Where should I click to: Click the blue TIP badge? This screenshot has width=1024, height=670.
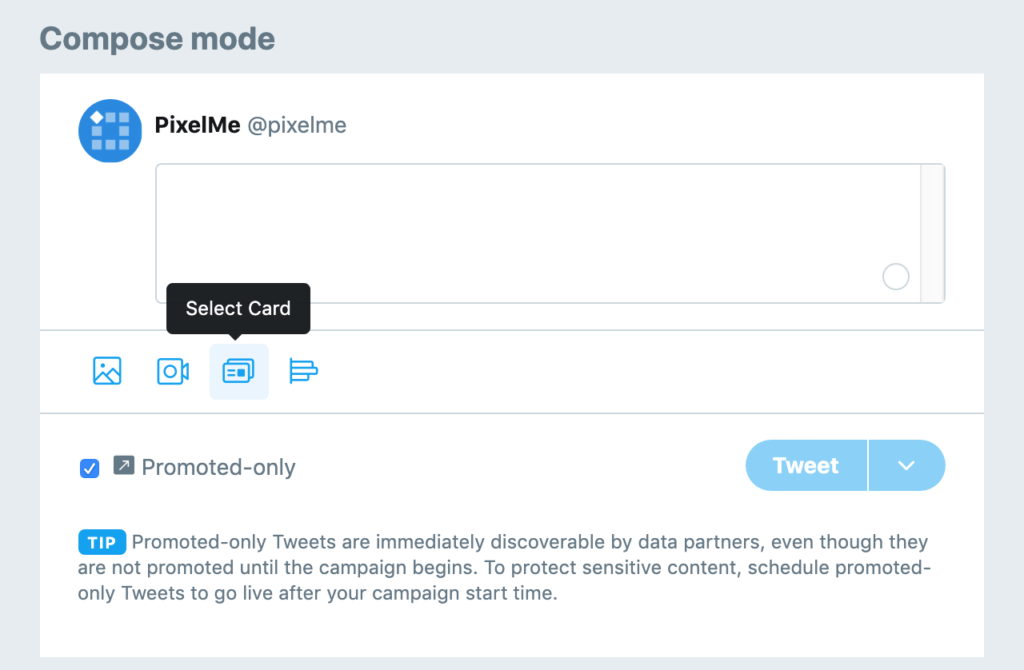point(102,543)
